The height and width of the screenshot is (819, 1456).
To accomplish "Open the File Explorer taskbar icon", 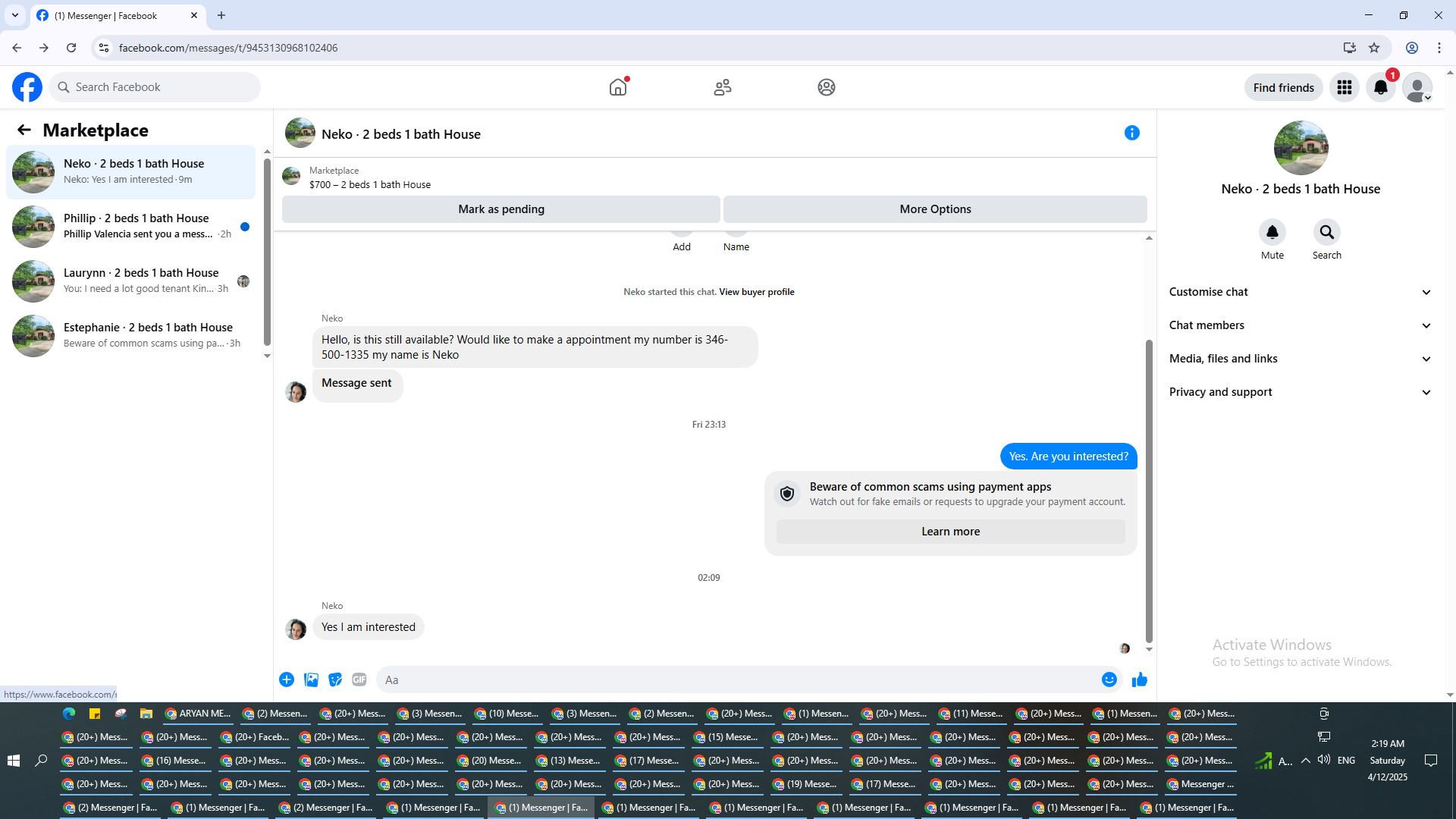I will click(146, 714).
